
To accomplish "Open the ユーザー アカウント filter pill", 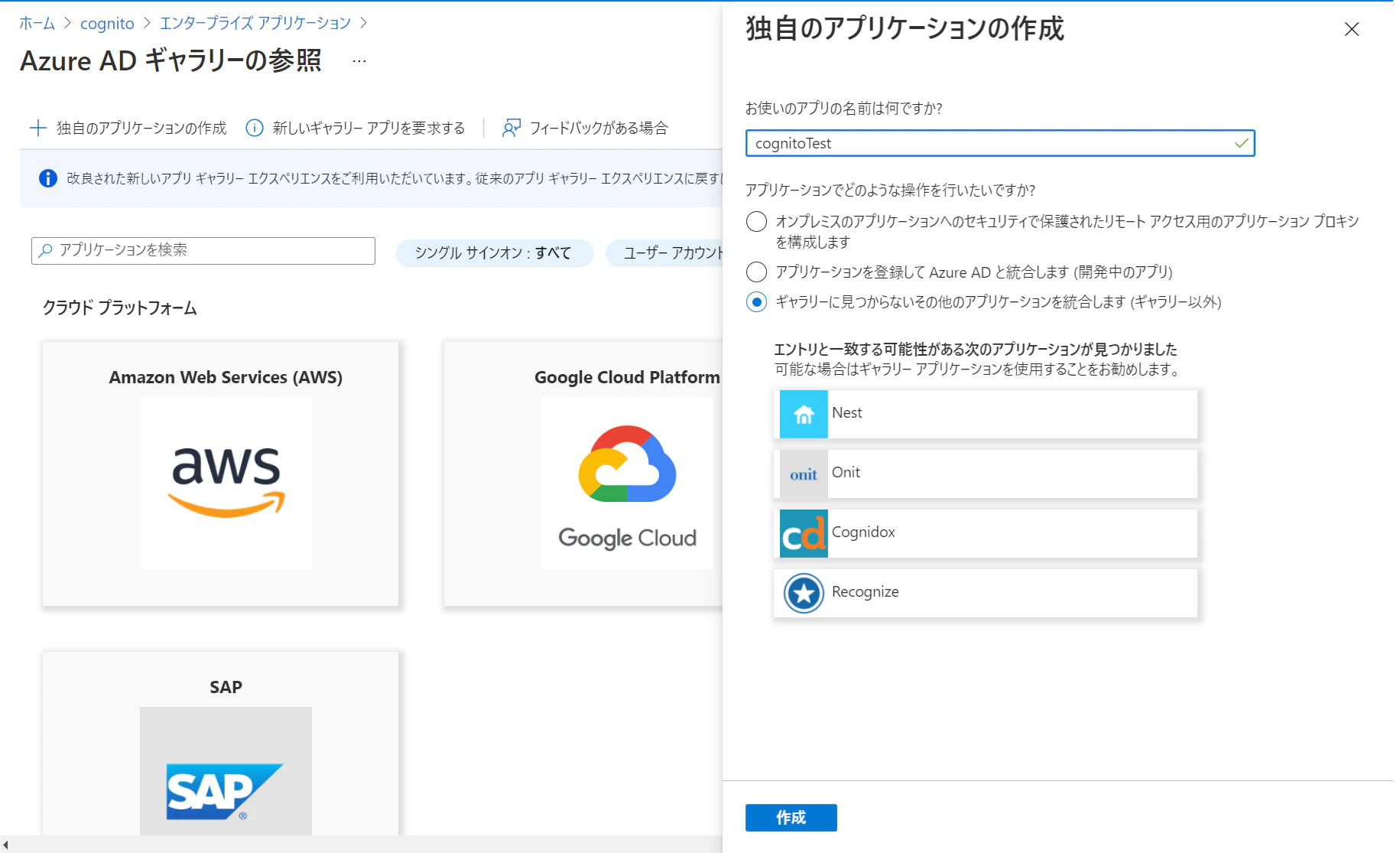I will click(x=664, y=253).
